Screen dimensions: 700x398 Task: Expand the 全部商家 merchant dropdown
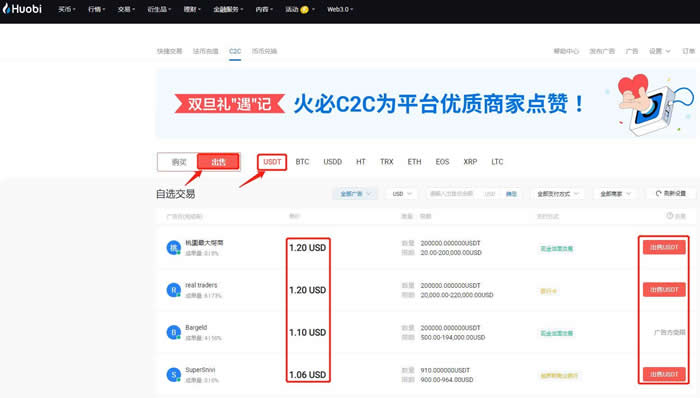615,194
